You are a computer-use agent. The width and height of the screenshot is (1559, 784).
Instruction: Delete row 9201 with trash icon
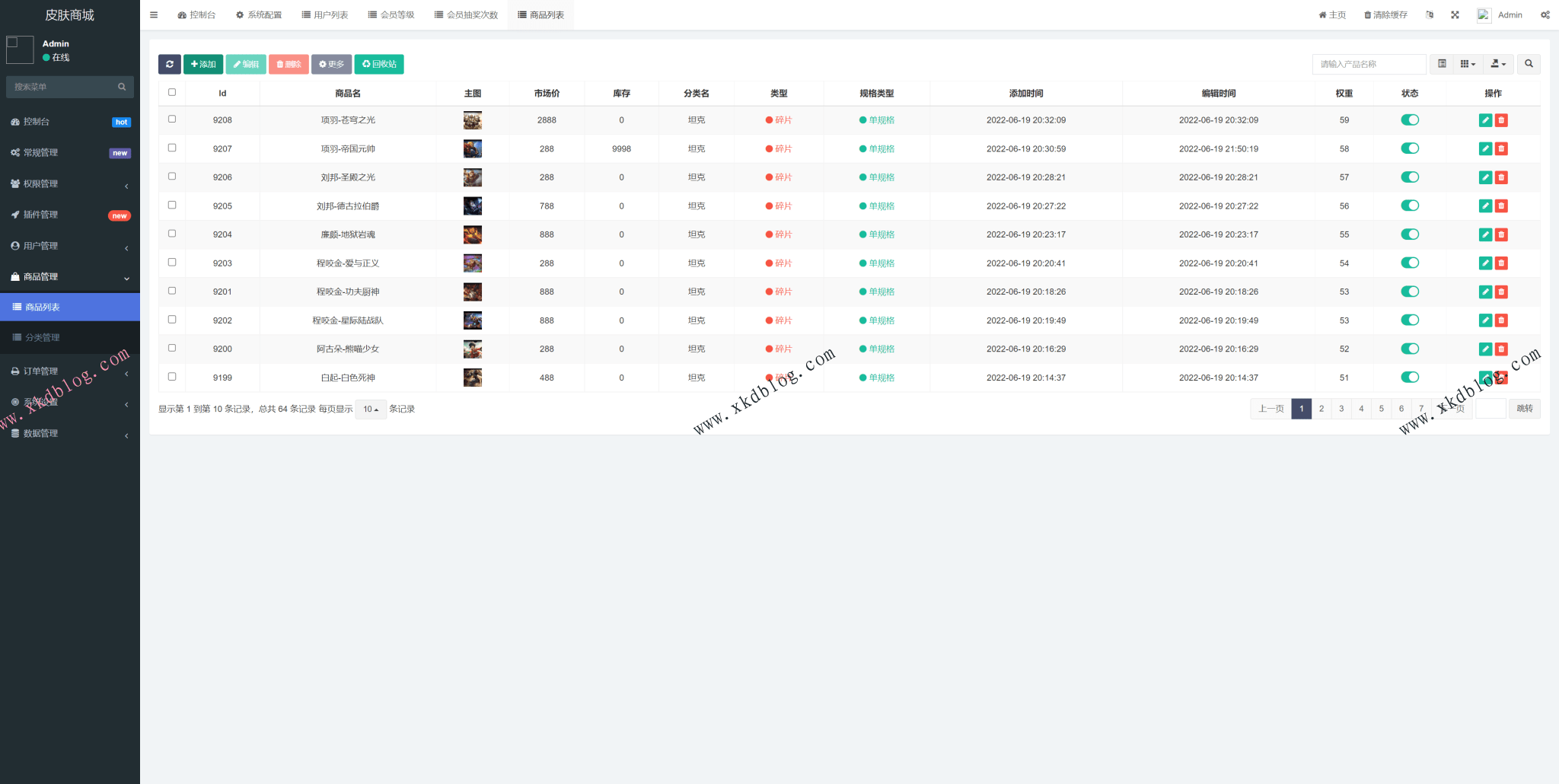tap(1501, 292)
